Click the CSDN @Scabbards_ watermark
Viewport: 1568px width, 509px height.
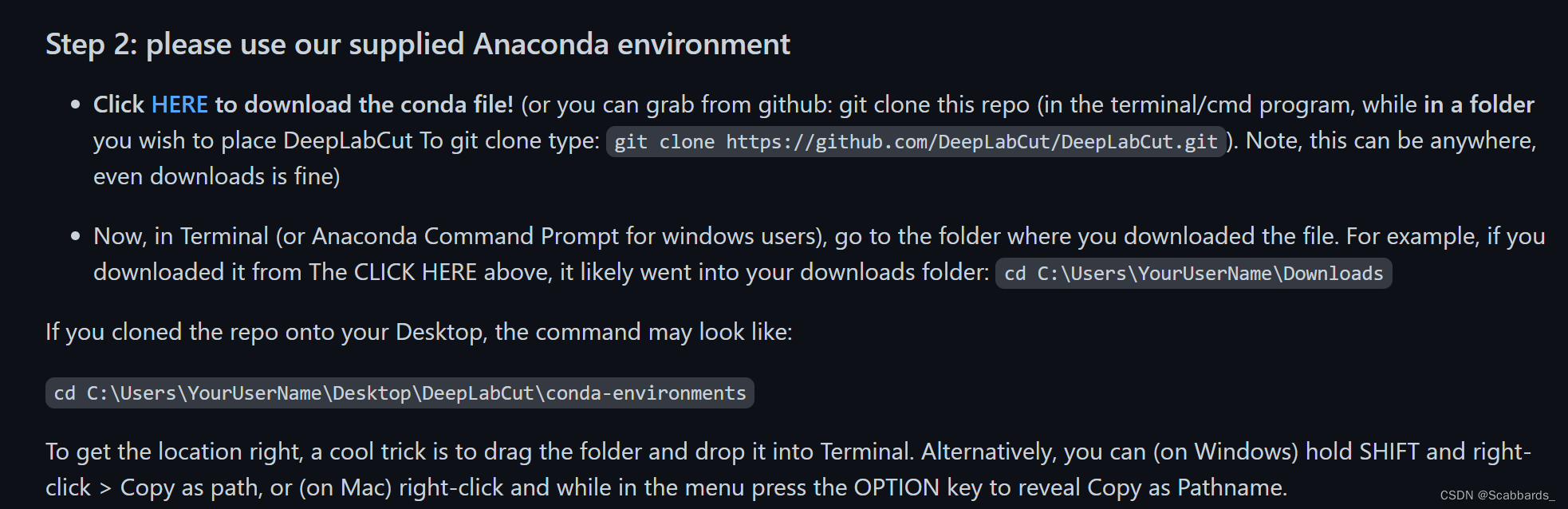coord(1497,495)
